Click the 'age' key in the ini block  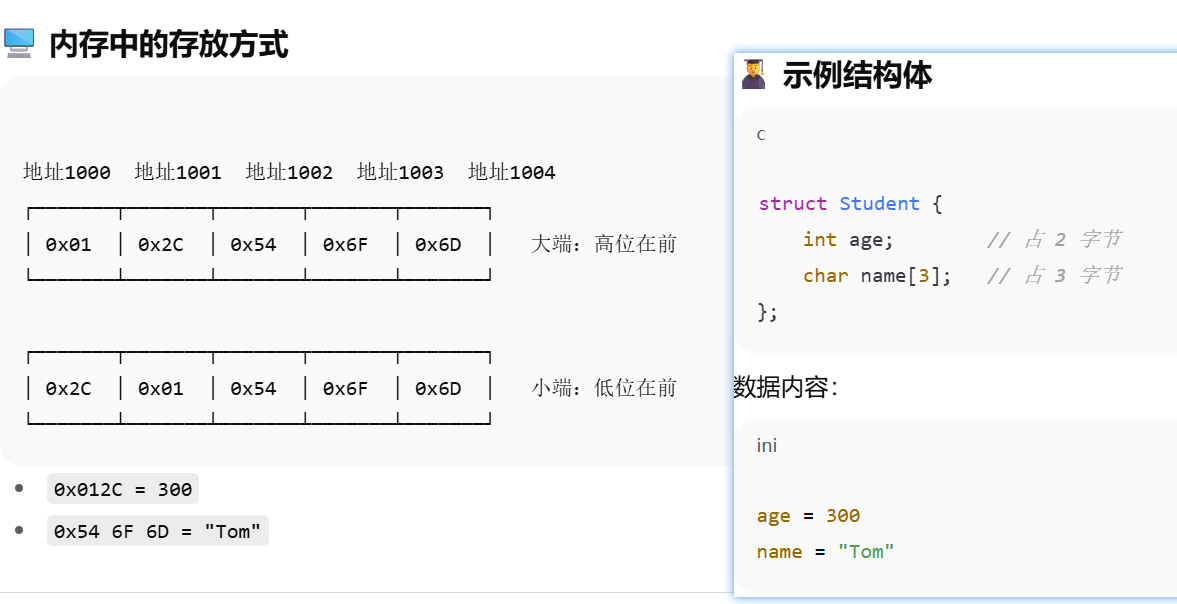click(x=774, y=516)
